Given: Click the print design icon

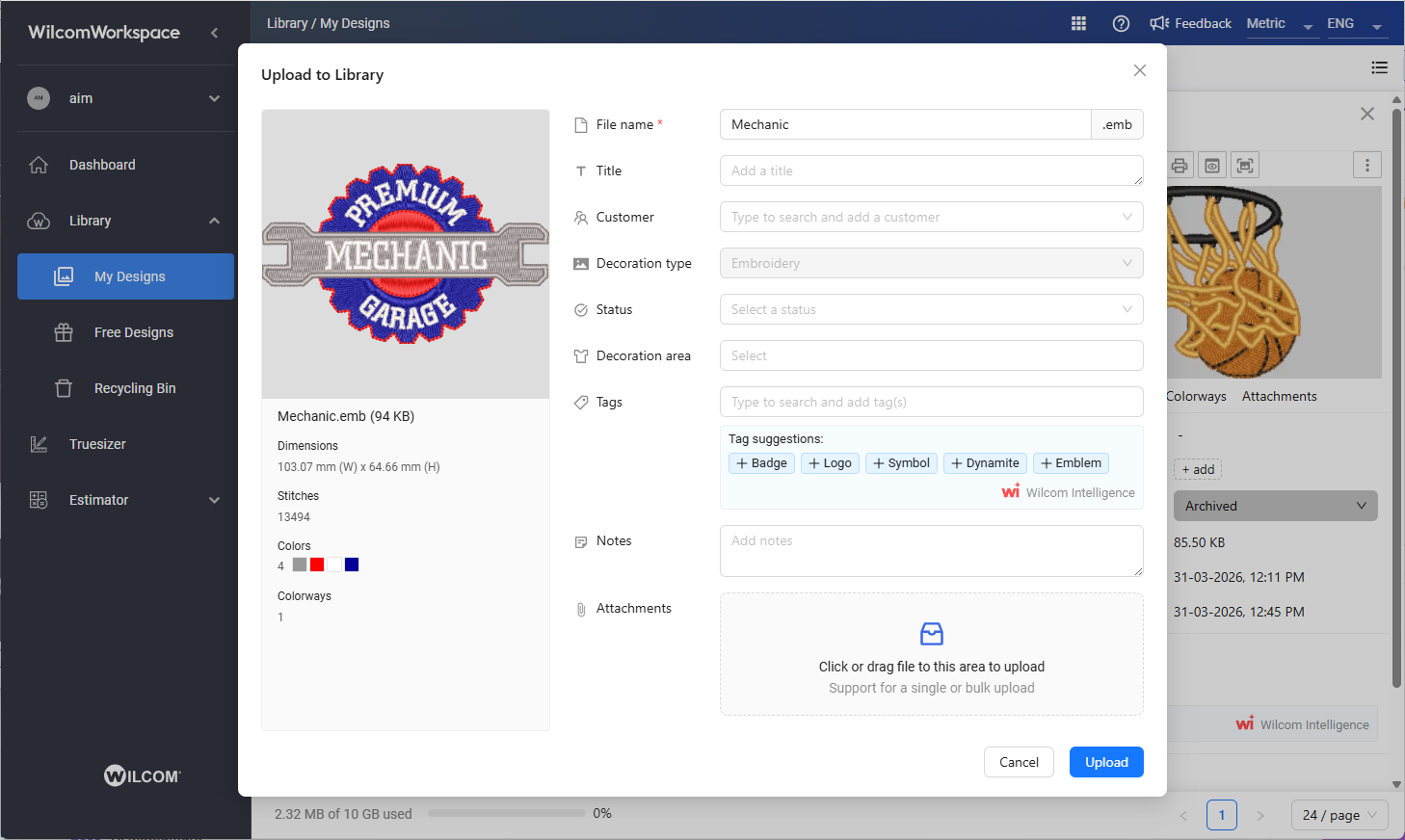Looking at the screenshot, I should [1180, 166].
